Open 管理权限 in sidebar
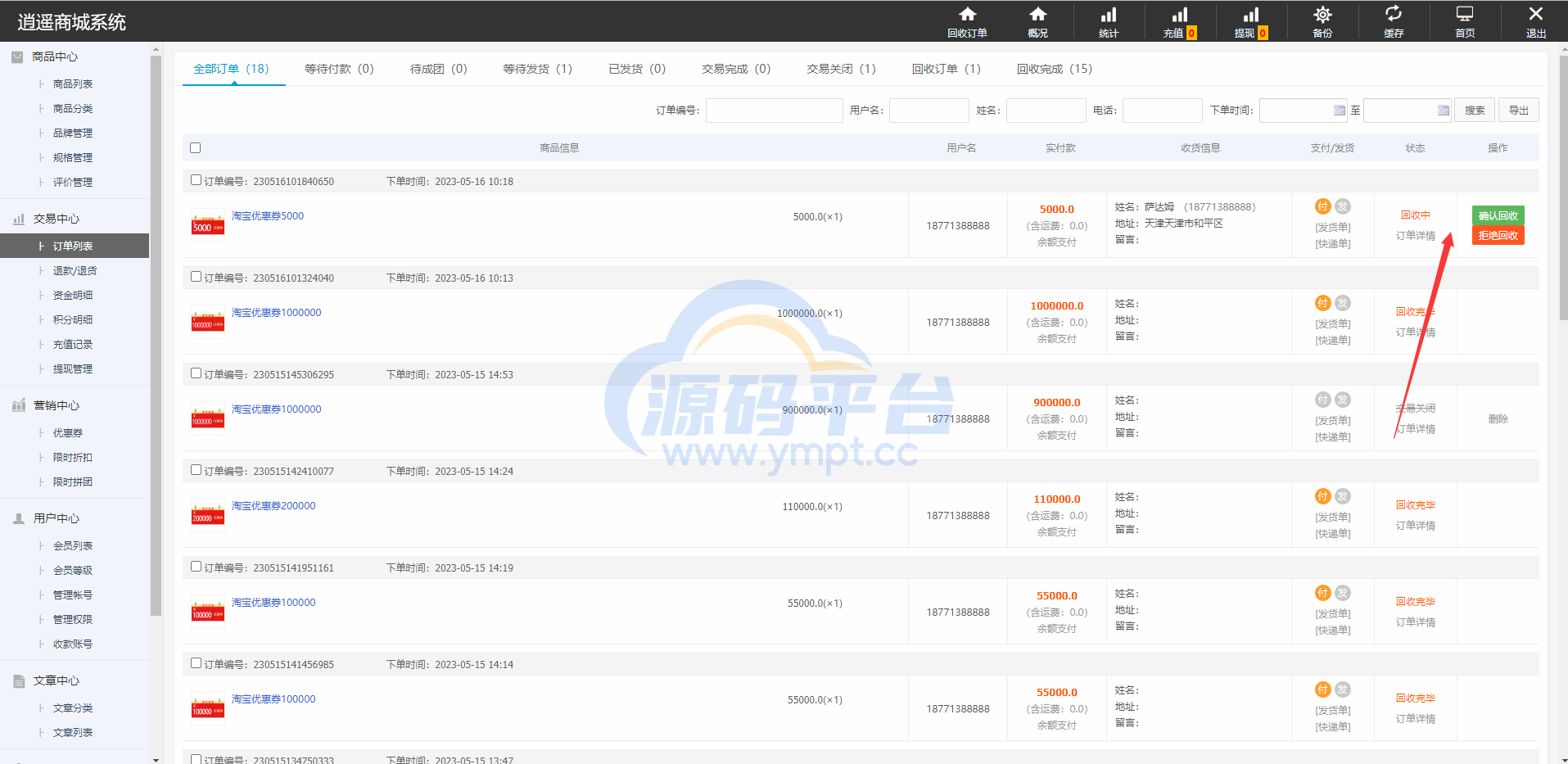Image resolution: width=1568 pixels, height=764 pixels. (x=73, y=620)
